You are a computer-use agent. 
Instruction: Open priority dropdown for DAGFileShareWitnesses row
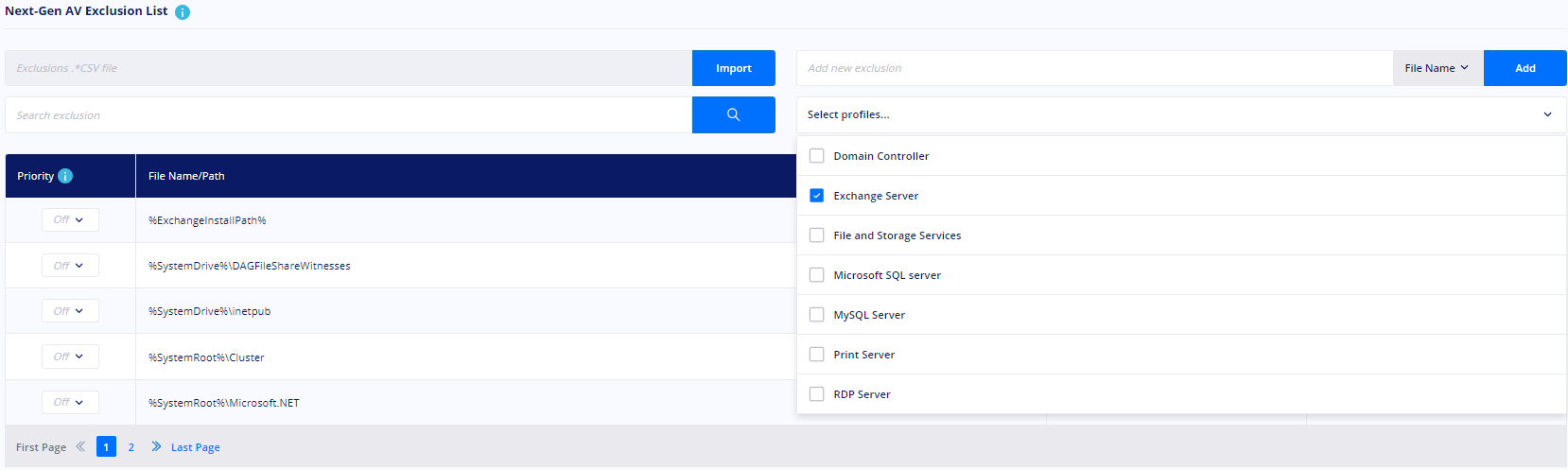(70, 266)
